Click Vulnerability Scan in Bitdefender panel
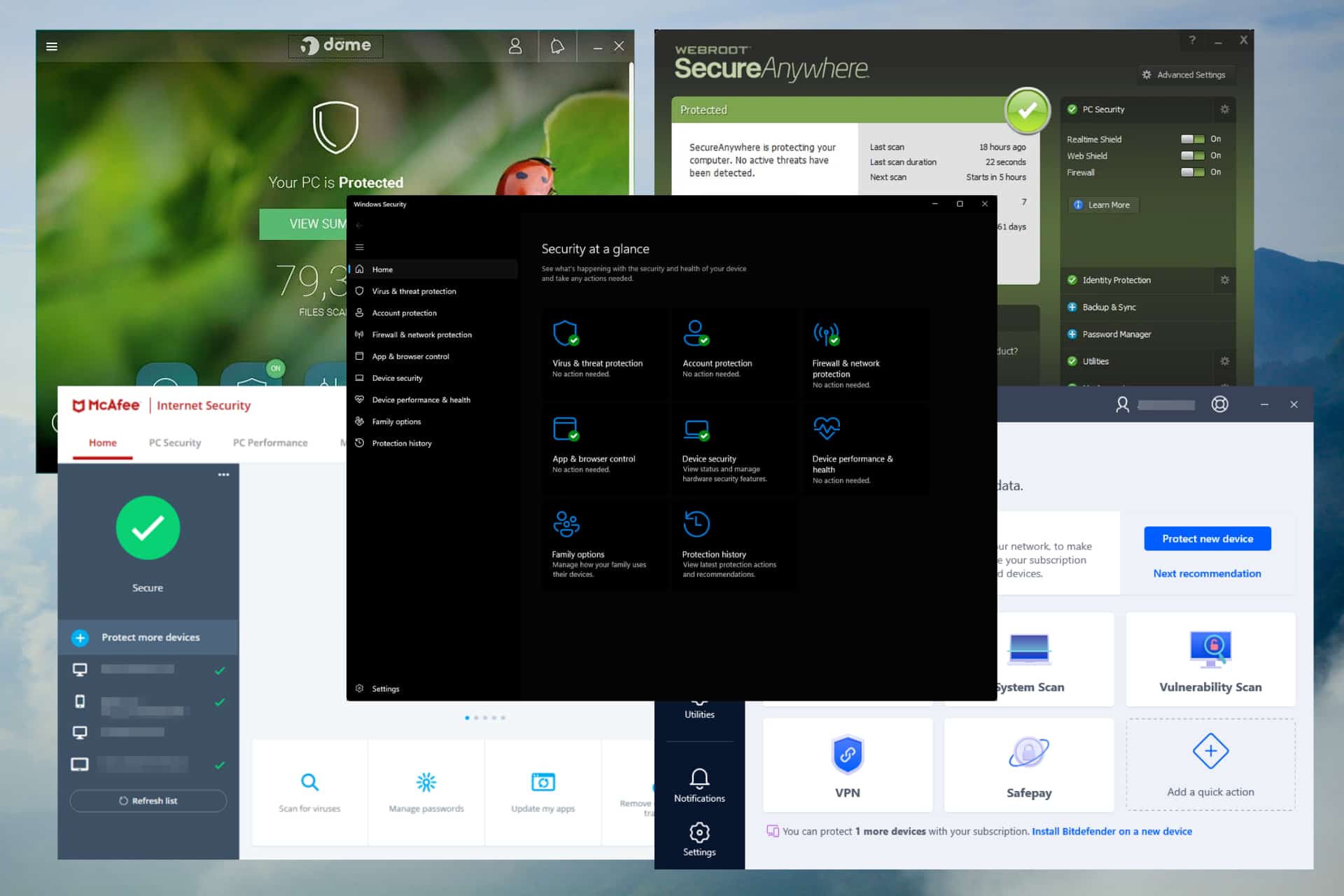The width and height of the screenshot is (1344, 896). 1206,660
